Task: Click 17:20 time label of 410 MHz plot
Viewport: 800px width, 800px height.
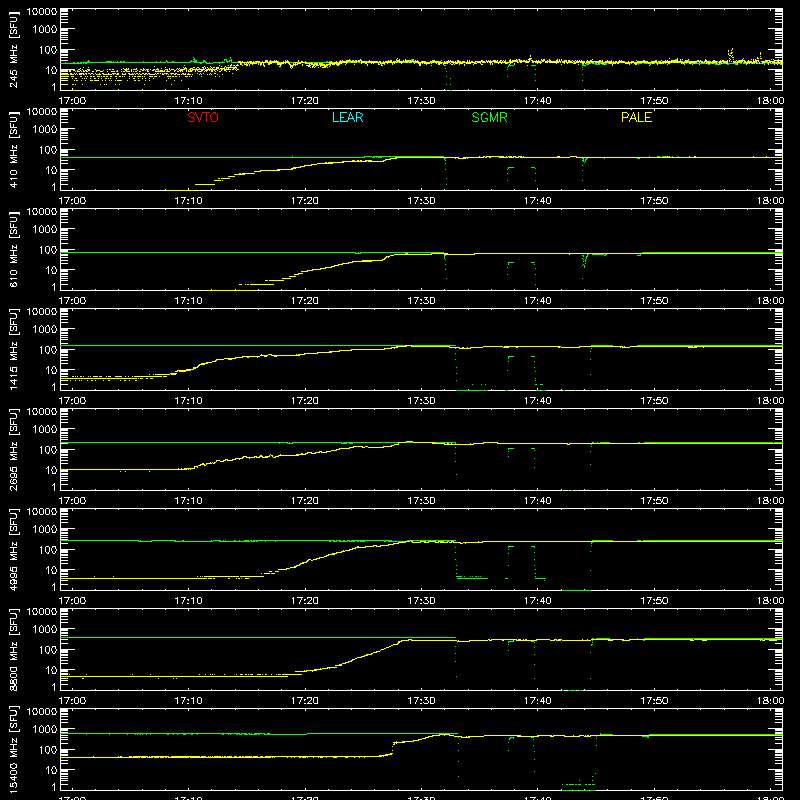Action: pyautogui.click(x=305, y=201)
